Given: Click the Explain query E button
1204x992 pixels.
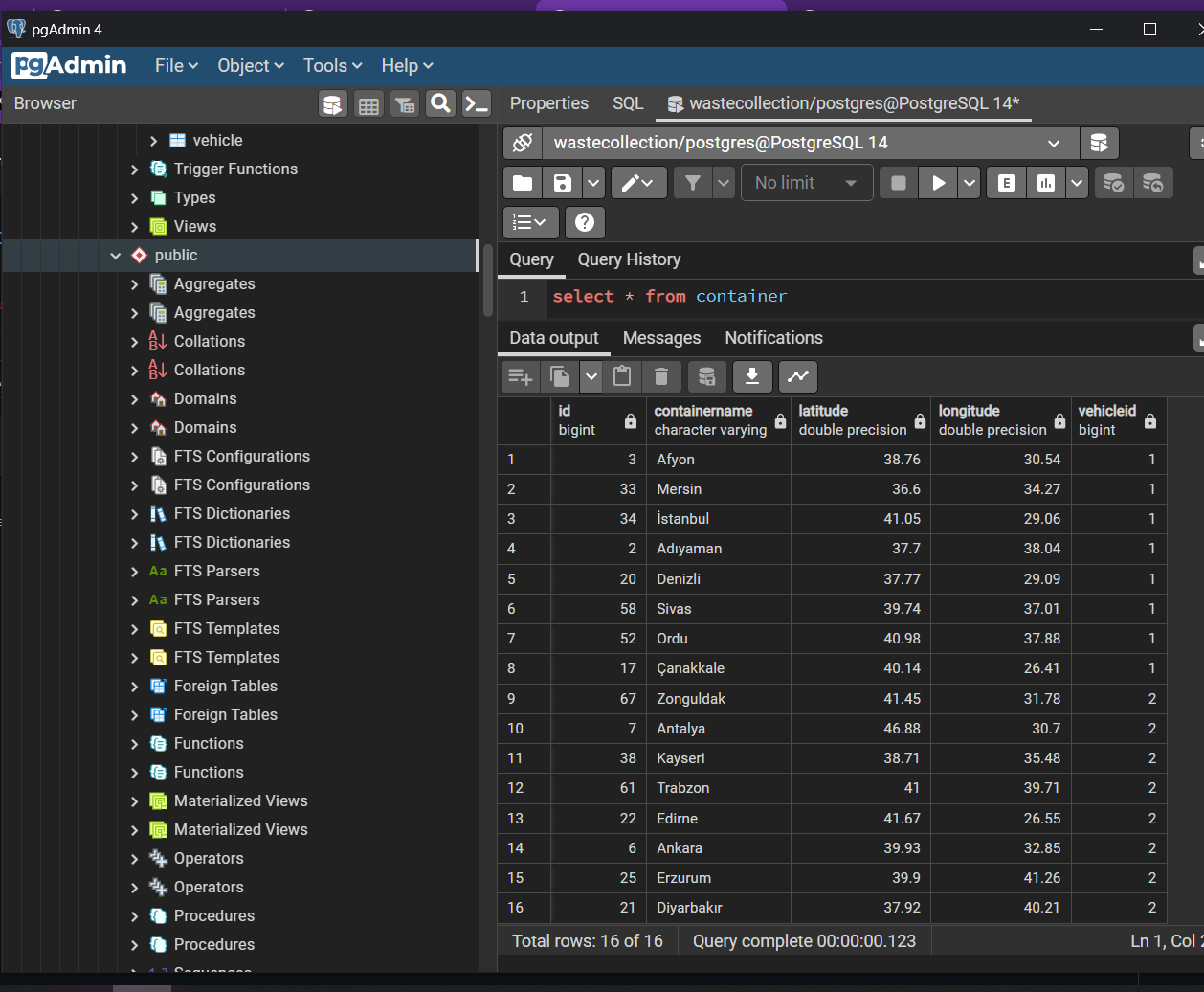Looking at the screenshot, I should pyautogui.click(x=1006, y=183).
